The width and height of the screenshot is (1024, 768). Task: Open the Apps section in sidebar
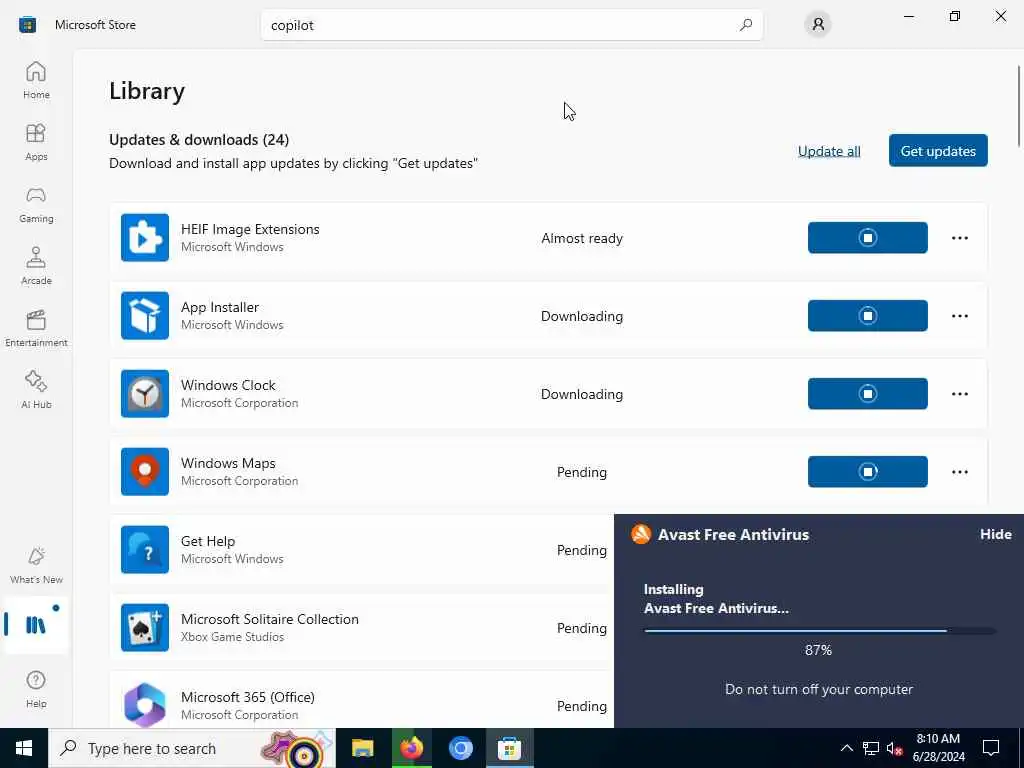point(36,142)
